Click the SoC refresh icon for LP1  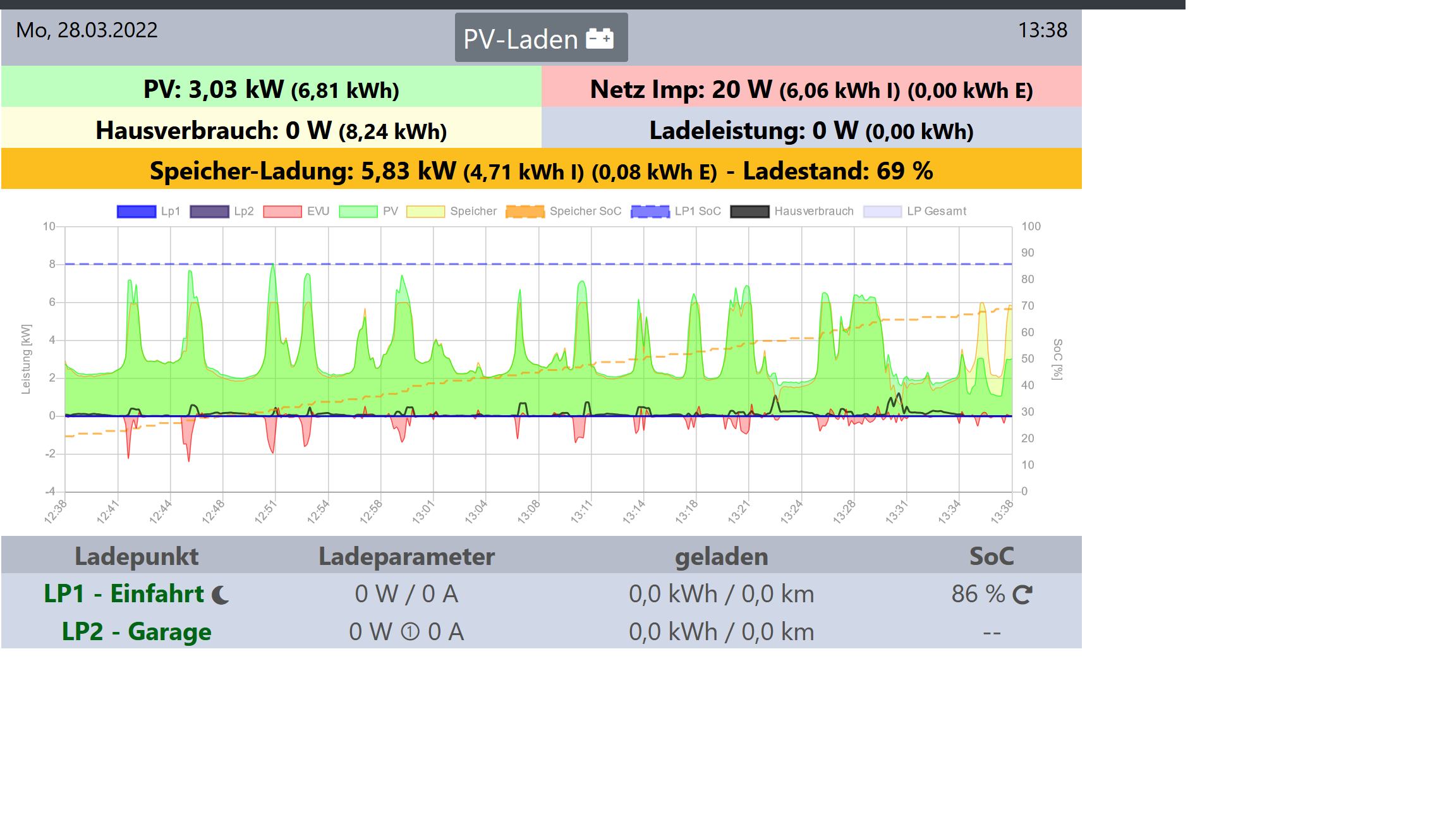click(x=1022, y=595)
